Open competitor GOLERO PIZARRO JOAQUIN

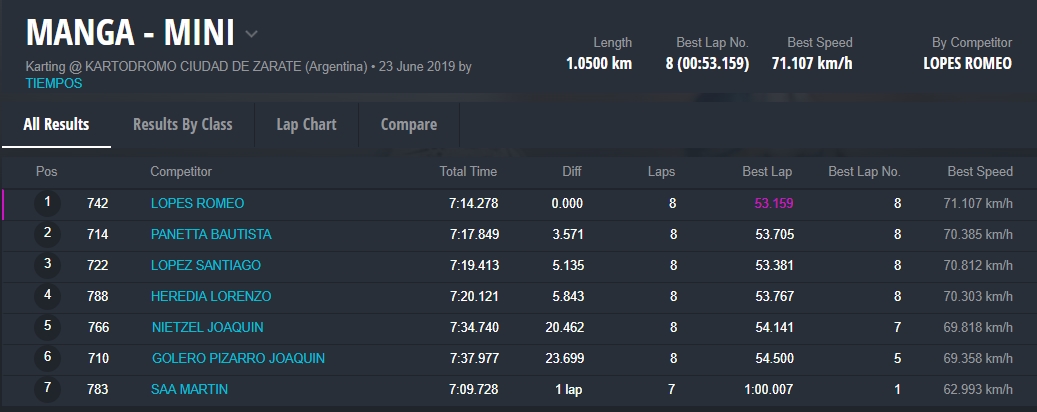(238, 359)
